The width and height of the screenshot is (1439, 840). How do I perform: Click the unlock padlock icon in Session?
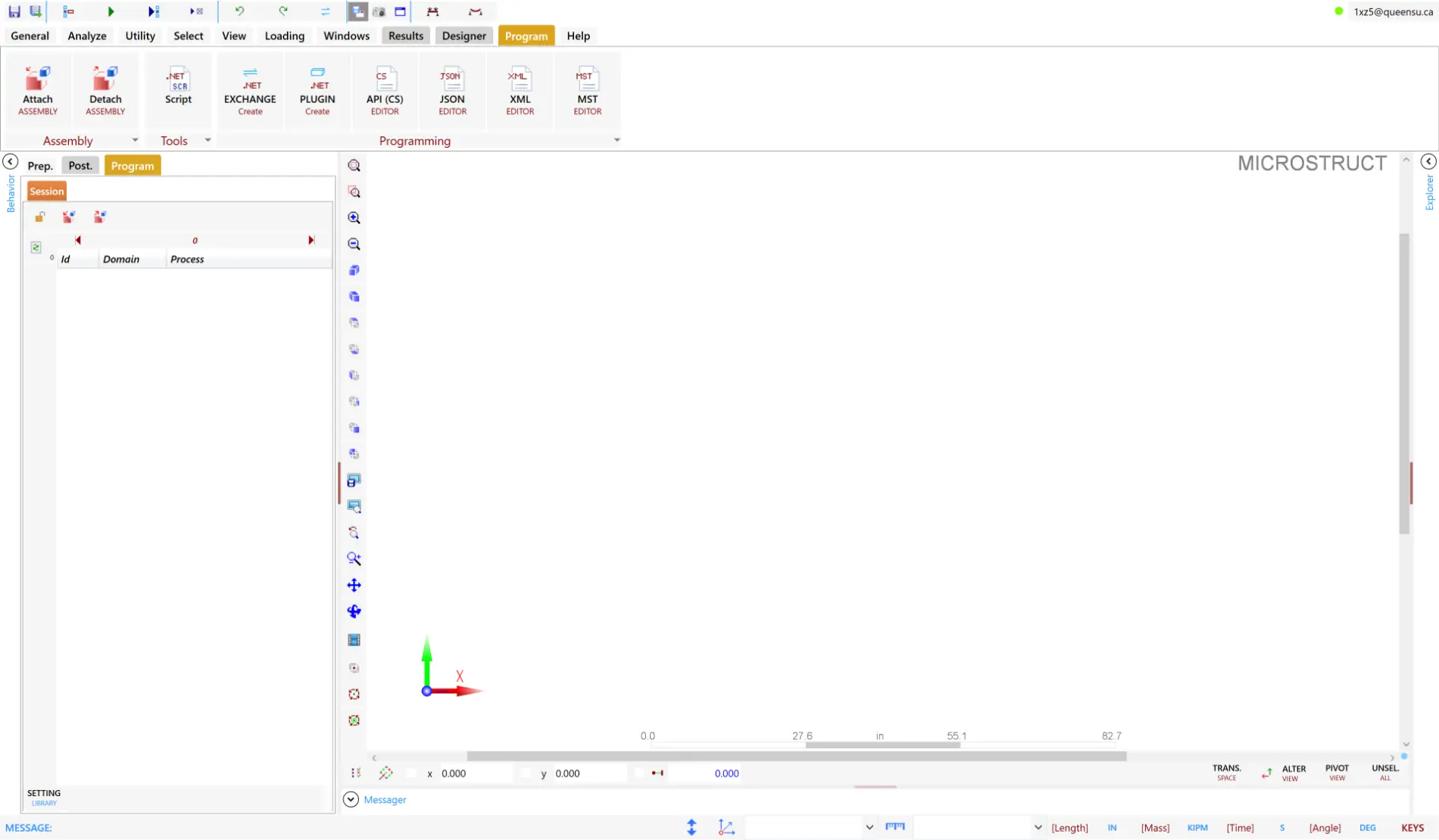[39, 217]
